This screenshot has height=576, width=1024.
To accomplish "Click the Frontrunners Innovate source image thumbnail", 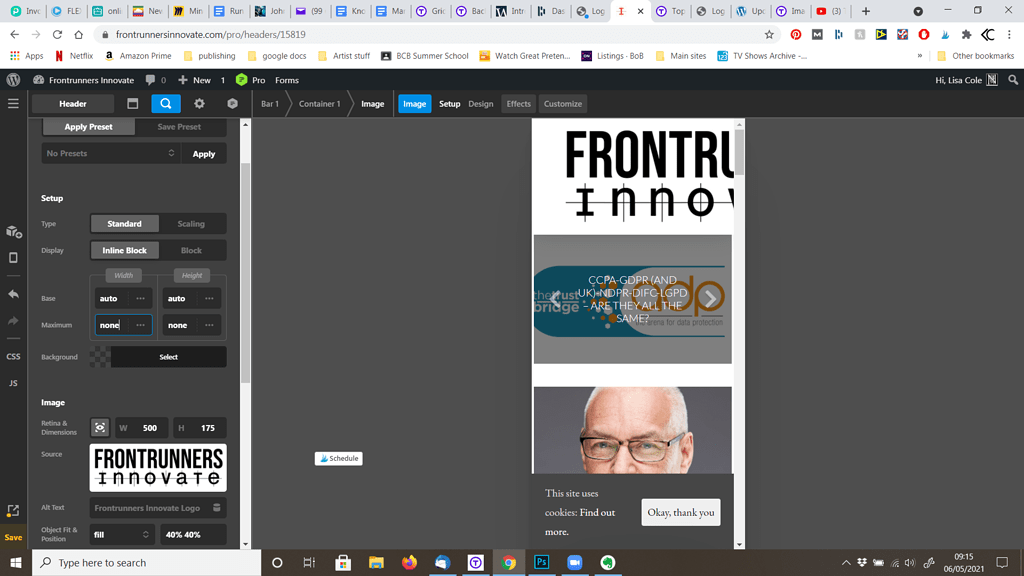I will (157, 467).
